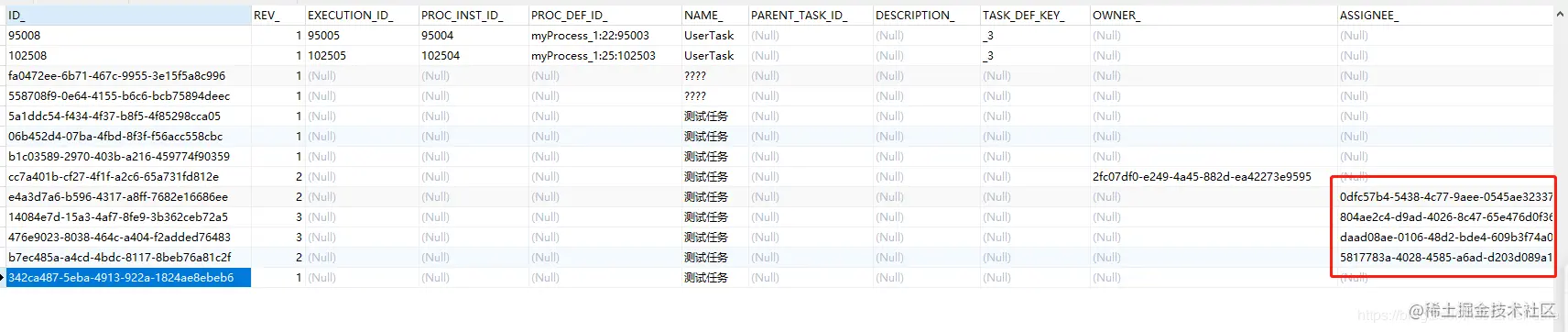Select the REV_ column header
Viewport: 1568px width, 332px height.
[x=278, y=16]
